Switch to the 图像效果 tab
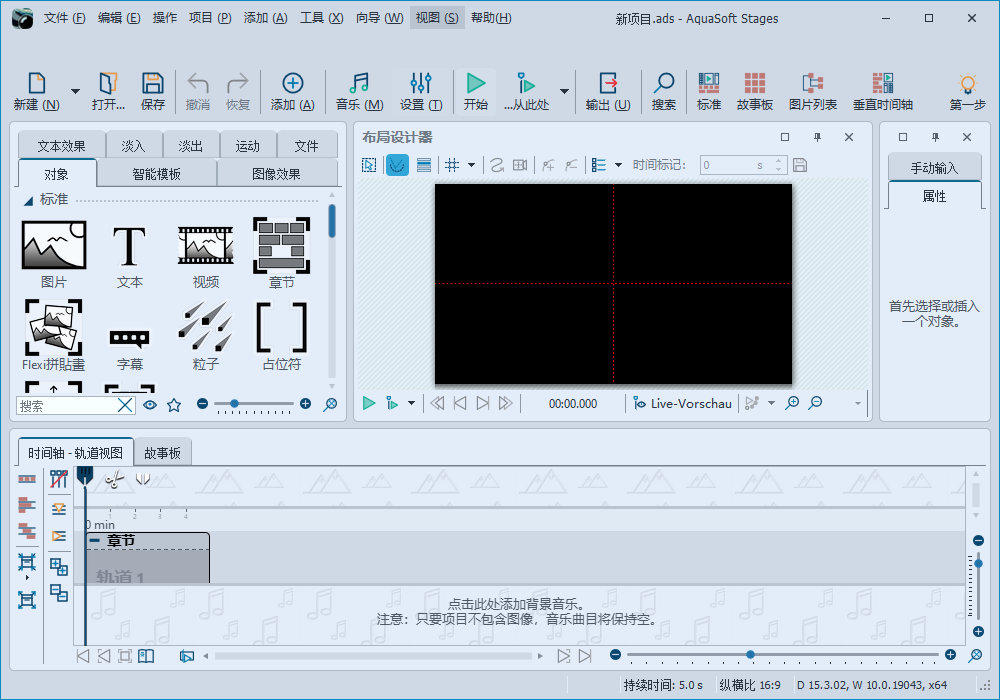This screenshot has width=1000, height=700. click(276, 174)
